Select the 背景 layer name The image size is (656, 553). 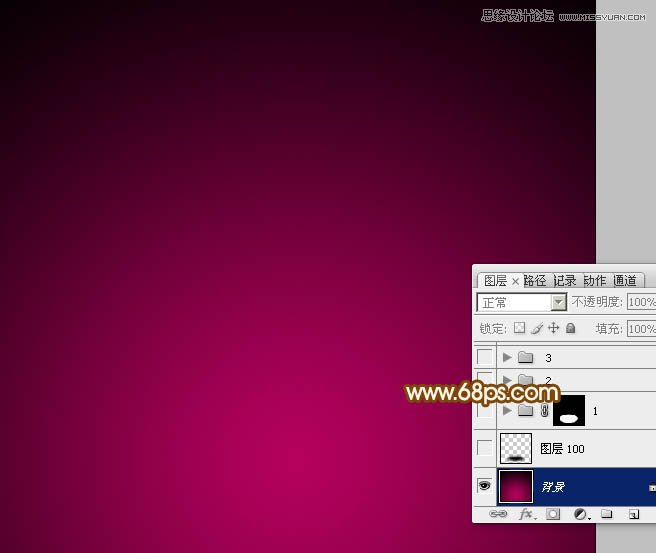coord(553,487)
